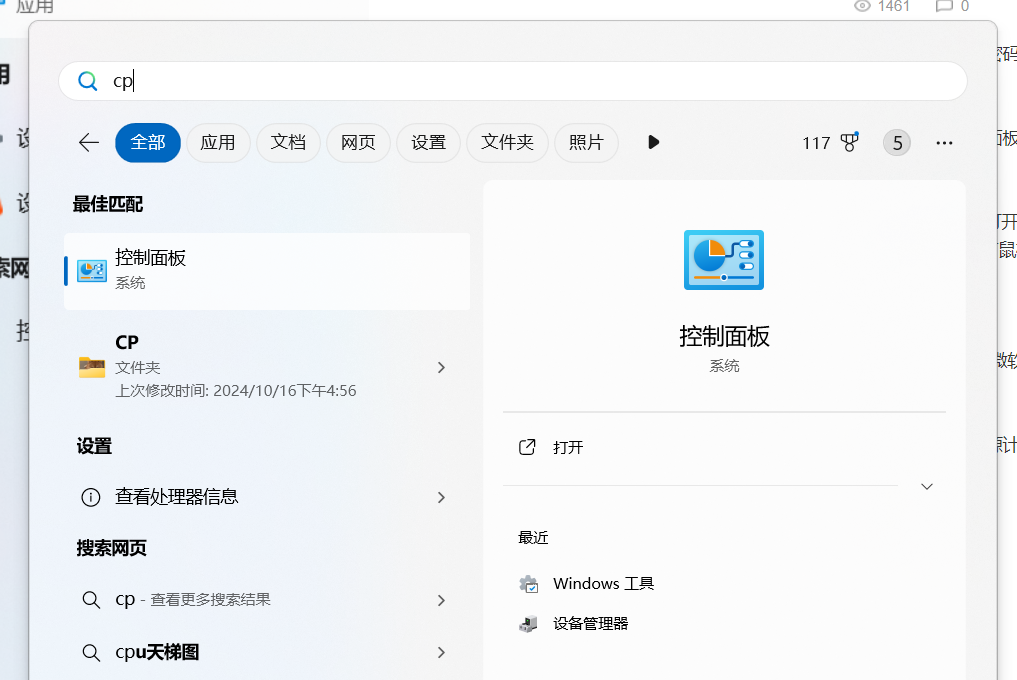This screenshot has width=1017, height=680.
Task: Open the account badge labeled 5
Action: click(897, 143)
